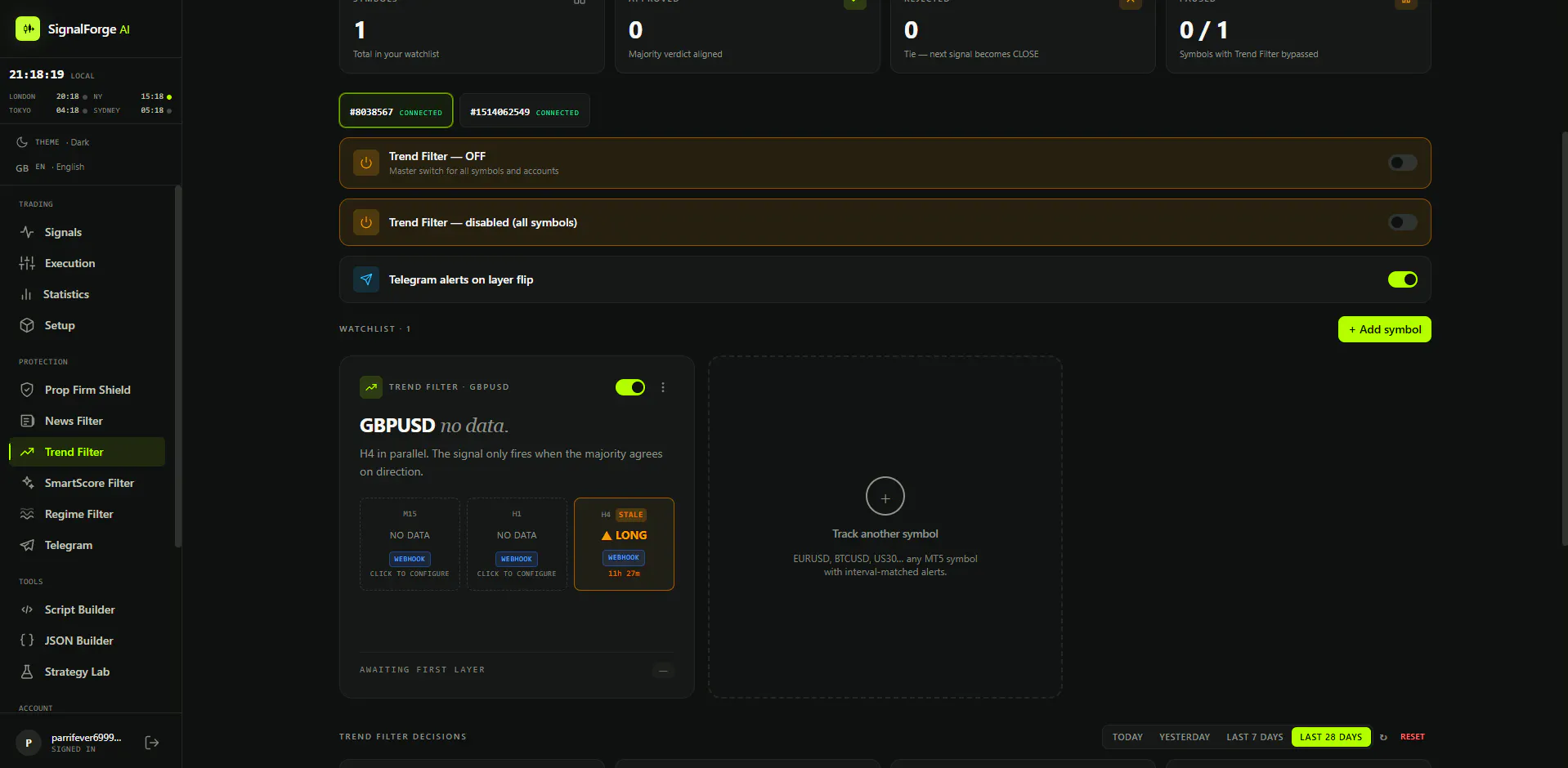Image resolution: width=1568 pixels, height=768 pixels.
Task: Click the refresh icon beside RESET
Action: [1383, 737]
